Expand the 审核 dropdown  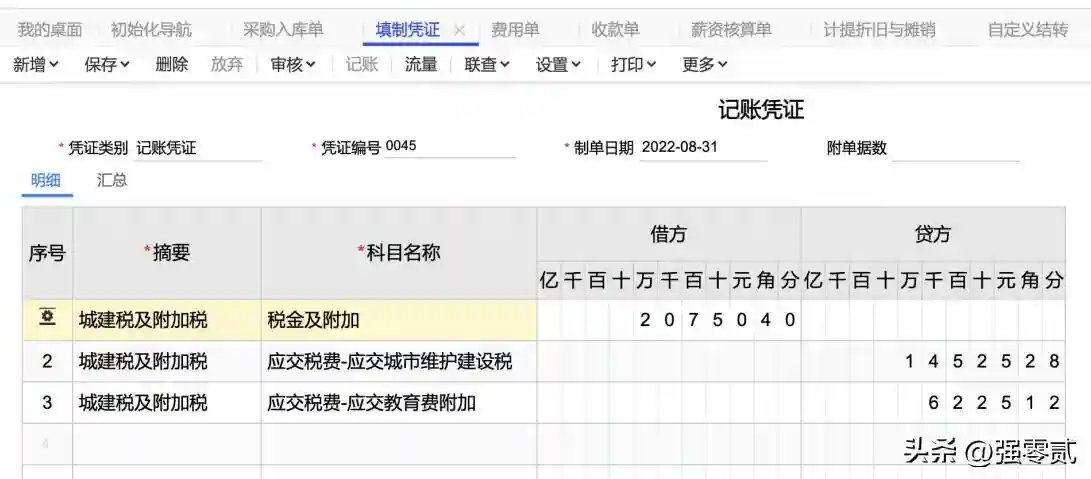(x=293, y=64)
